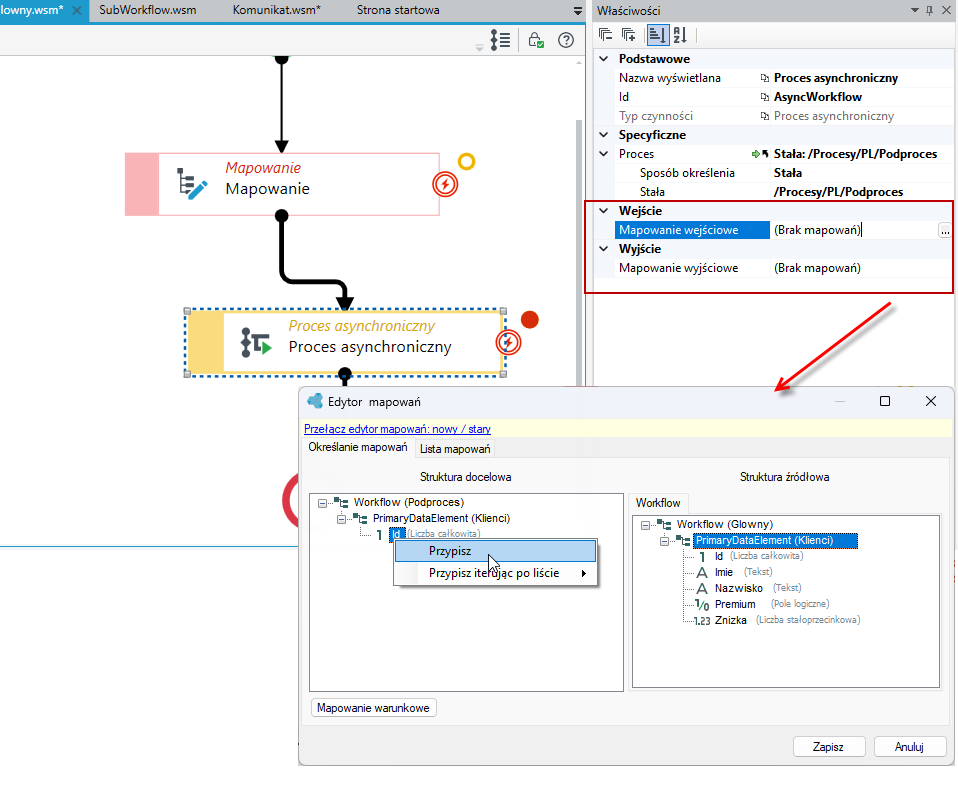The image size is (958, 785).
Task: Click the first collapse-all icon in Właściwości toolbar
Action: coord(605,35)
